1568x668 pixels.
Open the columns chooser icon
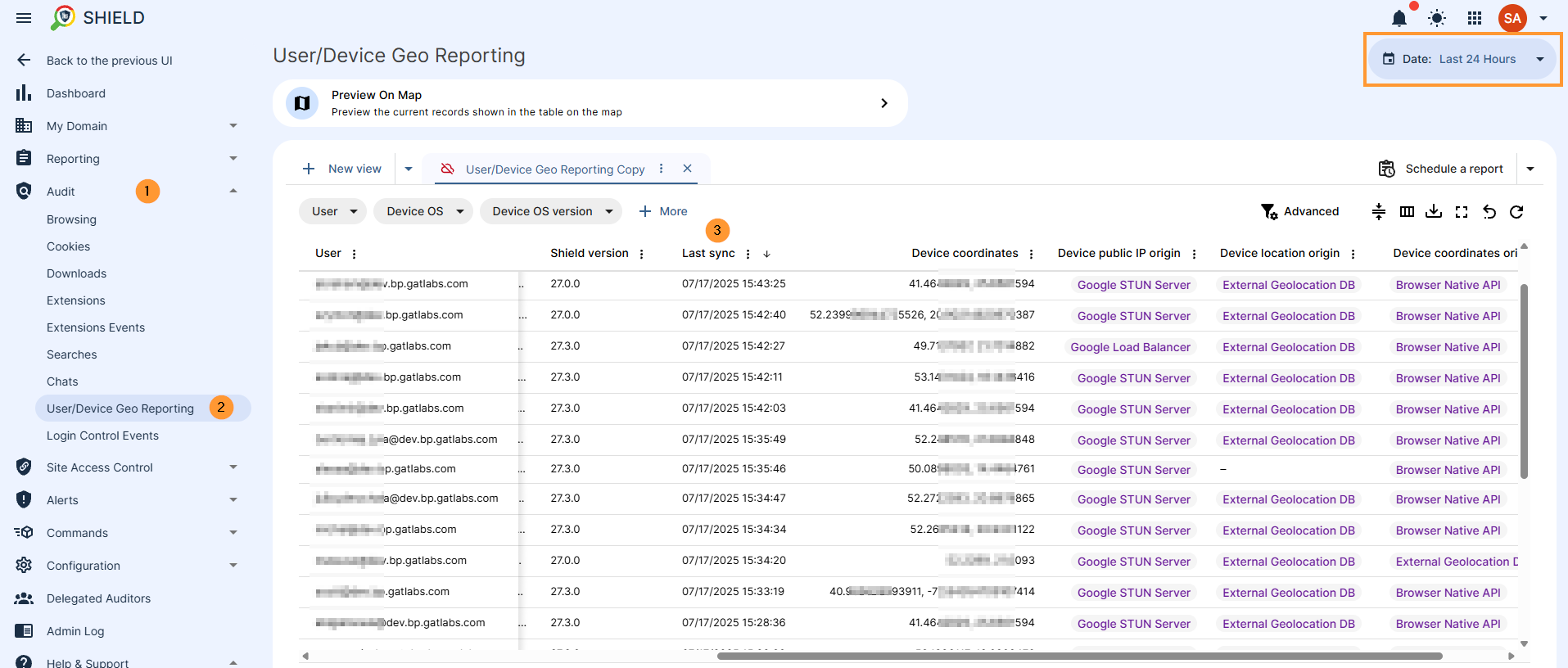coord(1407,211)
